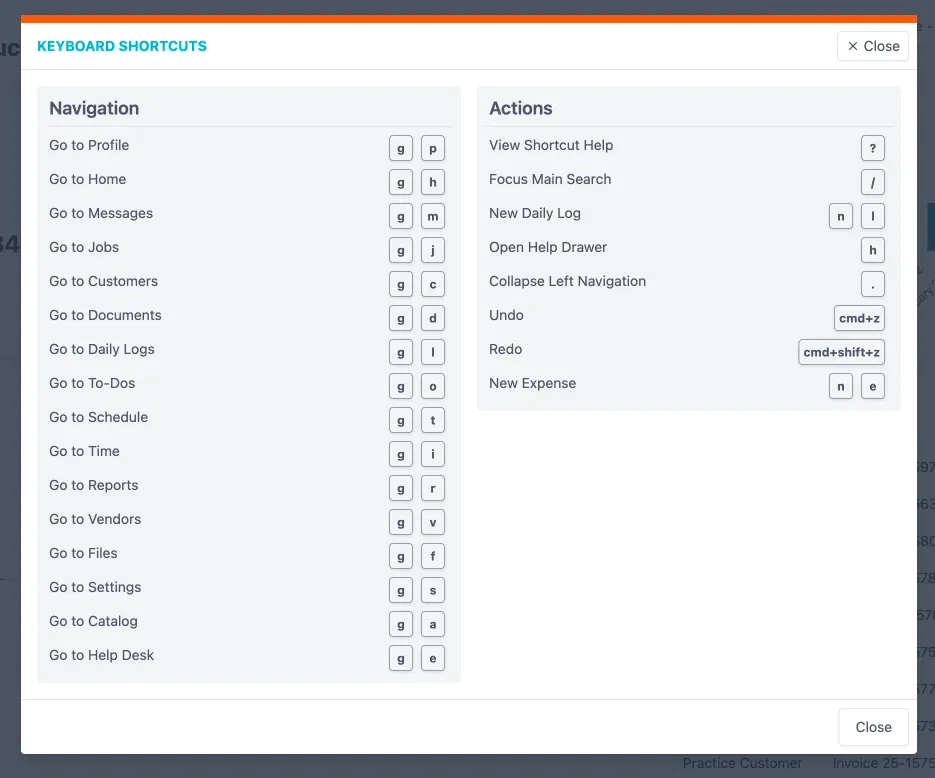Screen dimensions: 935x778
Task: Click the × icon in the top Close control
Action: (855, 45)
